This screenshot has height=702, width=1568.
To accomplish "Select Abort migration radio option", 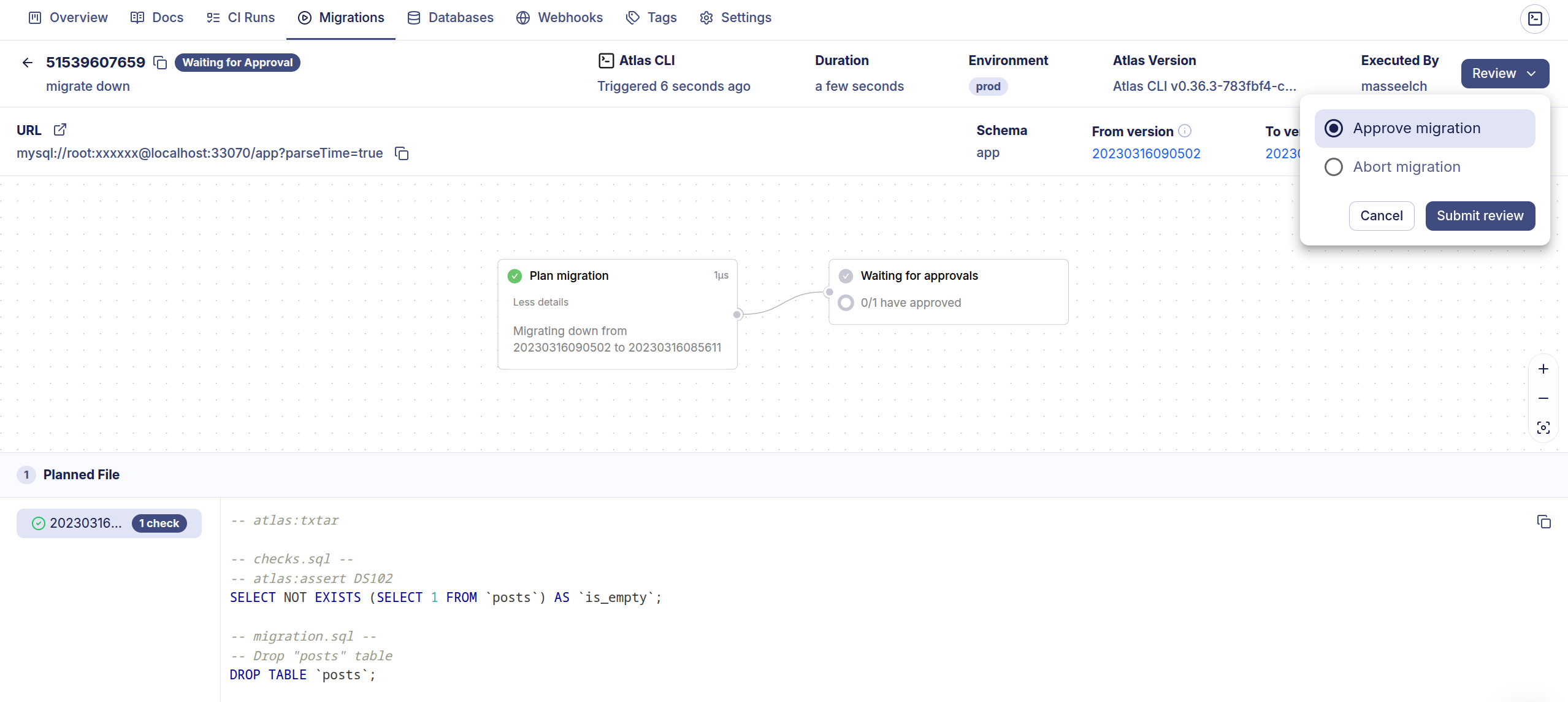I will pos(1333,167).
